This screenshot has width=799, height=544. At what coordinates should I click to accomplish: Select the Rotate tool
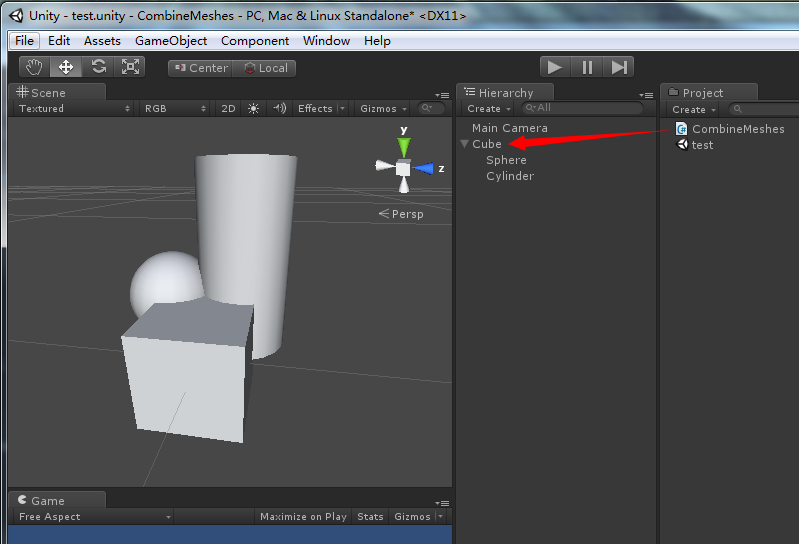(98, 67)
